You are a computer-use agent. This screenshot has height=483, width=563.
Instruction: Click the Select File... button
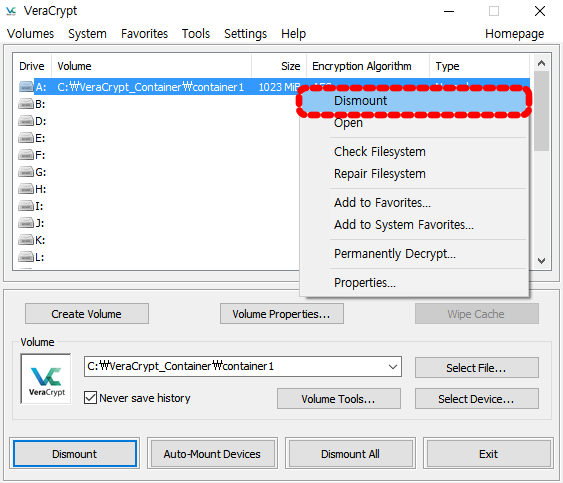click(476, 368)
